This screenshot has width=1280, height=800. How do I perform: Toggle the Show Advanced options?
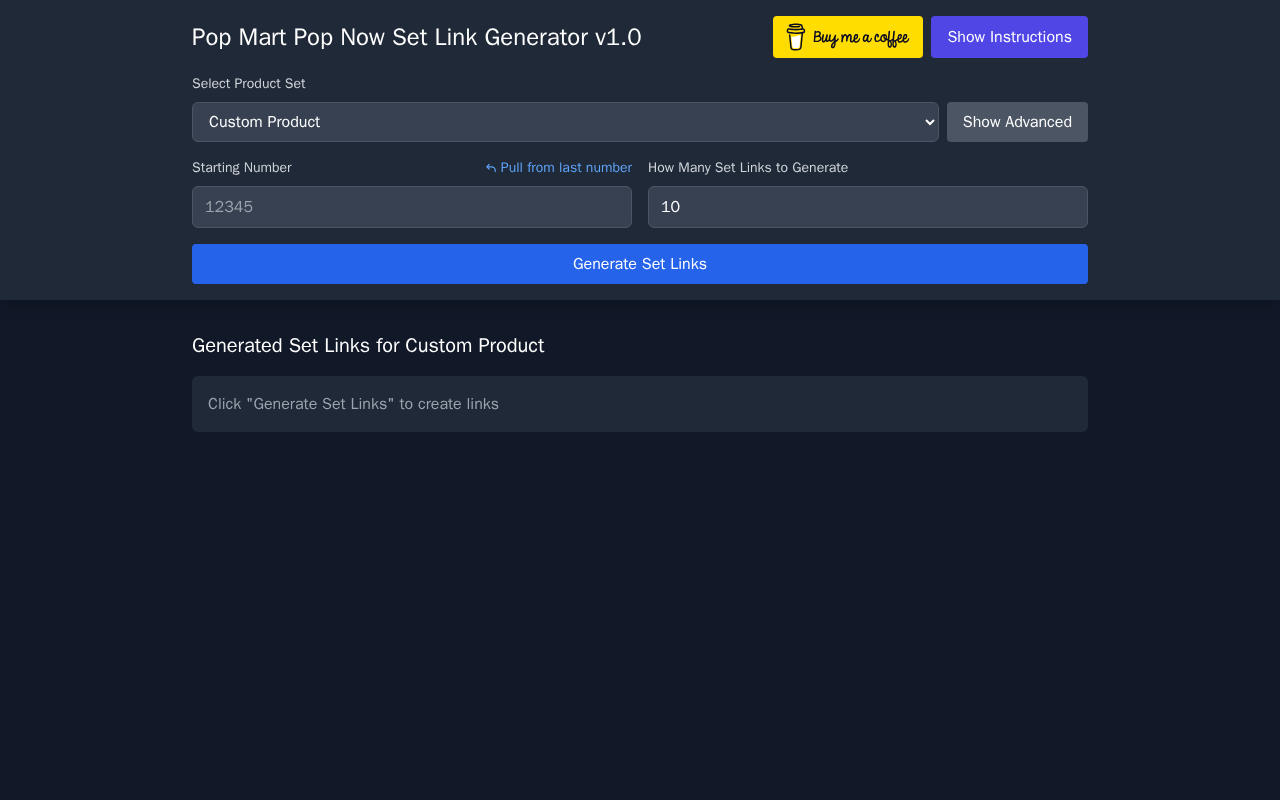coord(1017,122)
